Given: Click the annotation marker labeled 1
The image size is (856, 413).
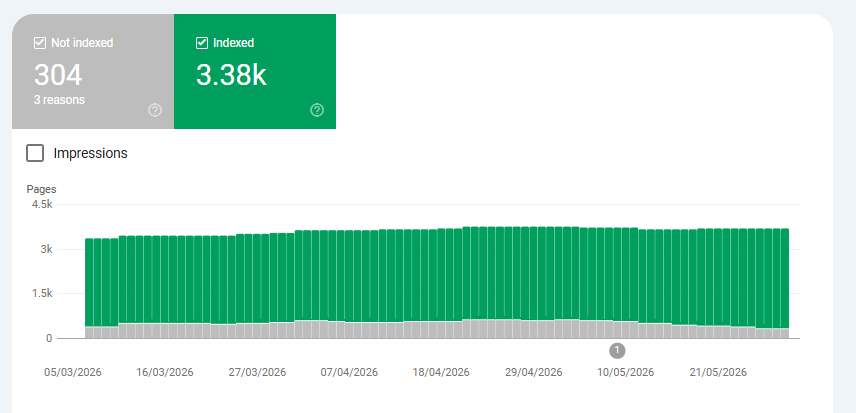Looking at the screenshot, I should tap(617, 350).
